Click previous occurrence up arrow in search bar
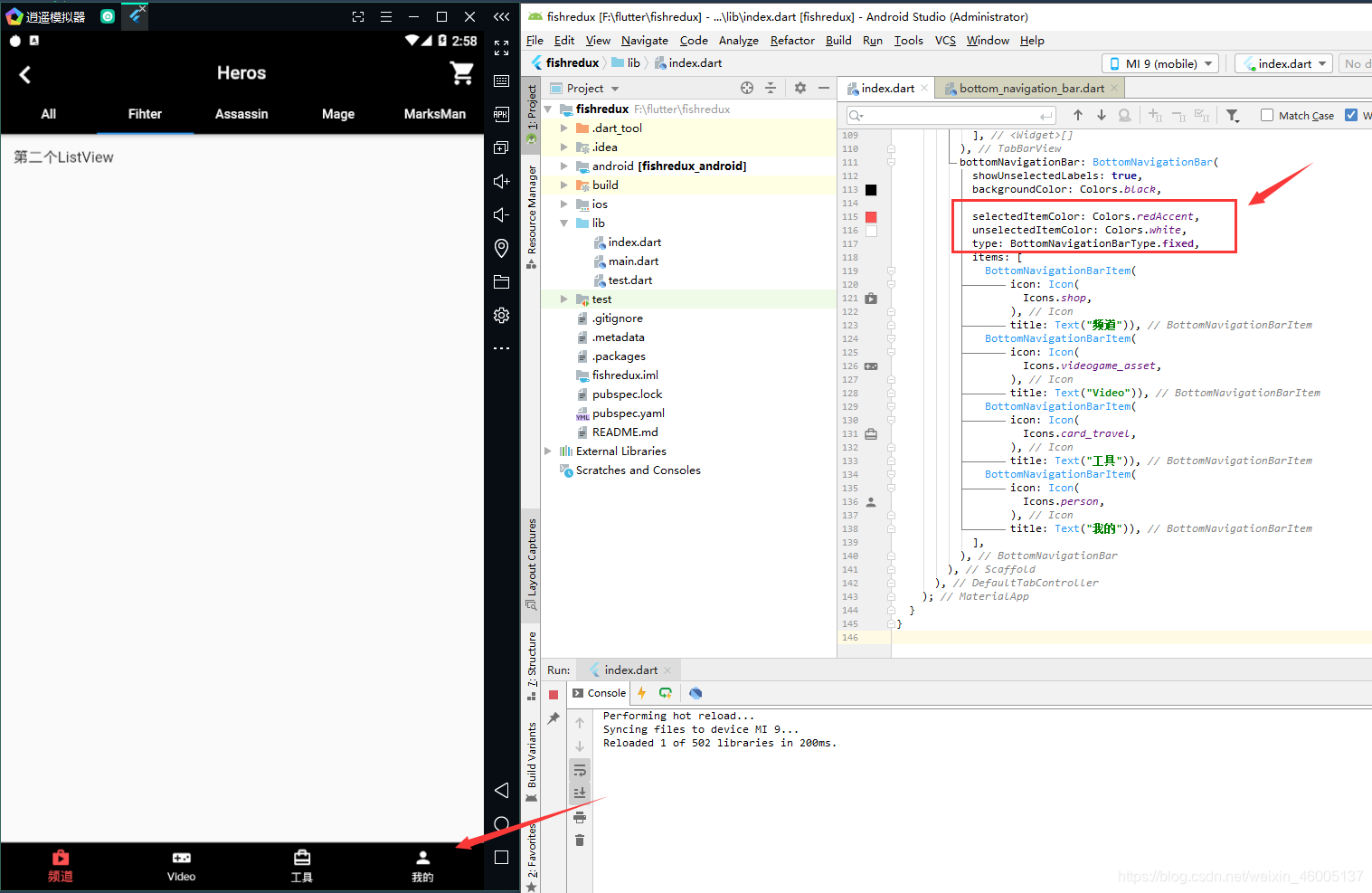The width and height of the screenshot is (1372, 893). coord(1078,115)
